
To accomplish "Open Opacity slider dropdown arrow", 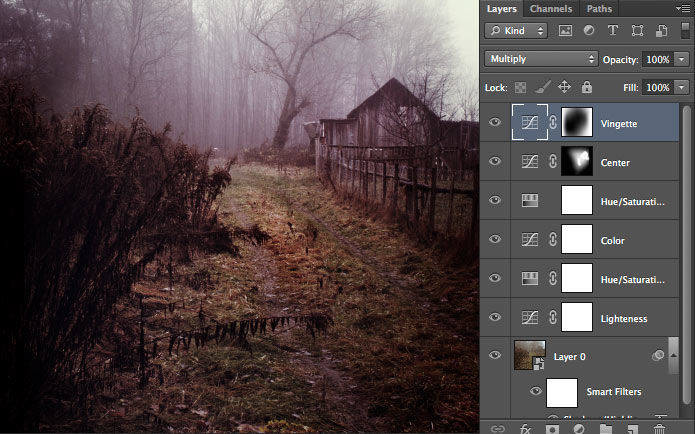I will [681, 59].
